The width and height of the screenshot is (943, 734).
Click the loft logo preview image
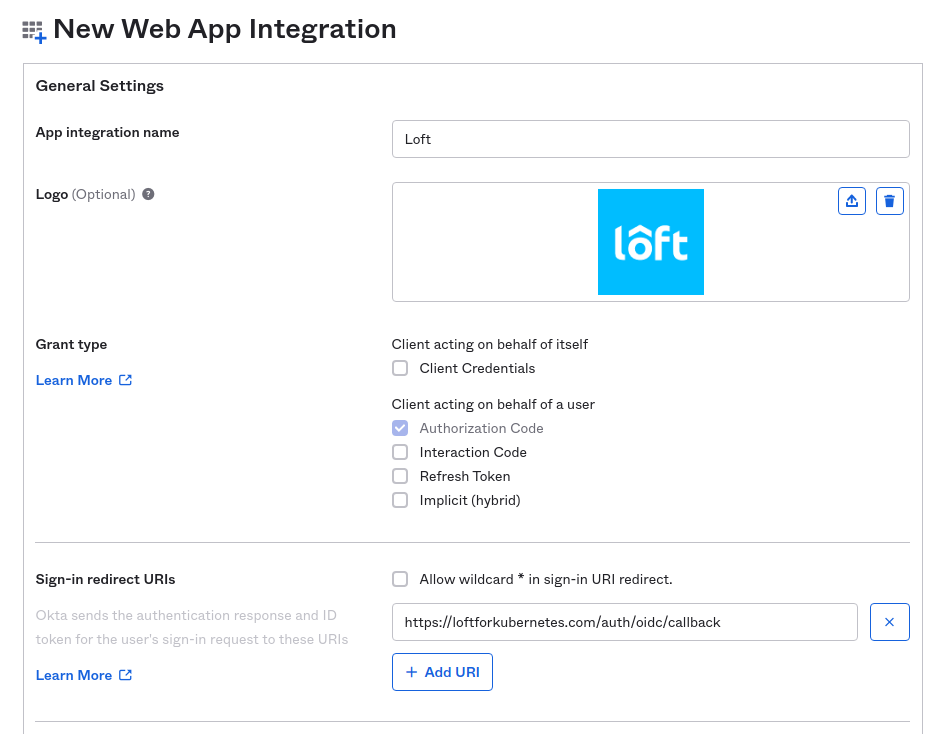point(650,242)
